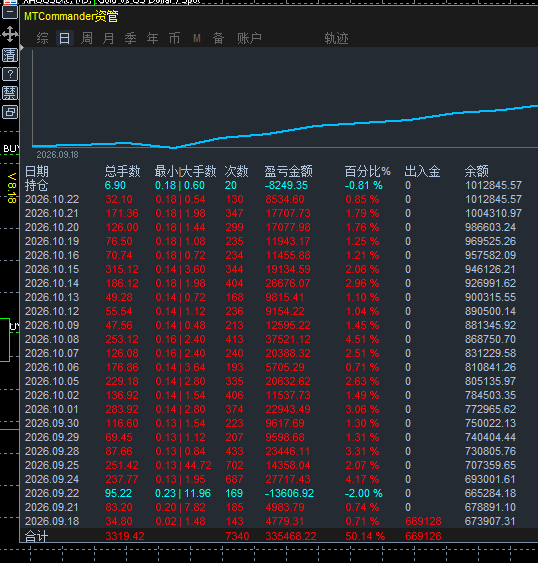Click the overlapping windows restore icon
Screen dimensions: 538x563
[x=10, y=112]
